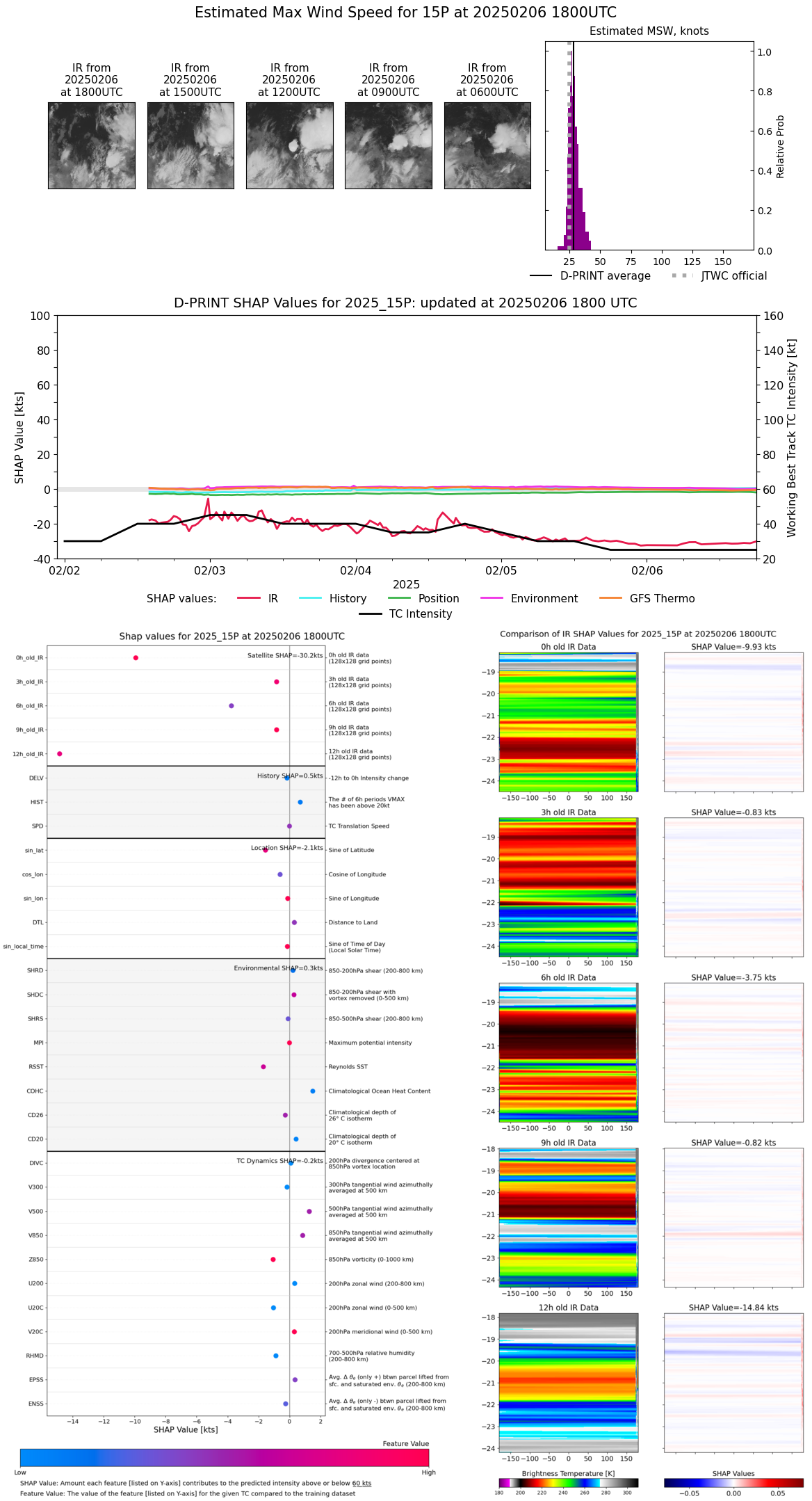
Task: Click the purple Estimated MSW histogram bars
Action: [575, 195]
